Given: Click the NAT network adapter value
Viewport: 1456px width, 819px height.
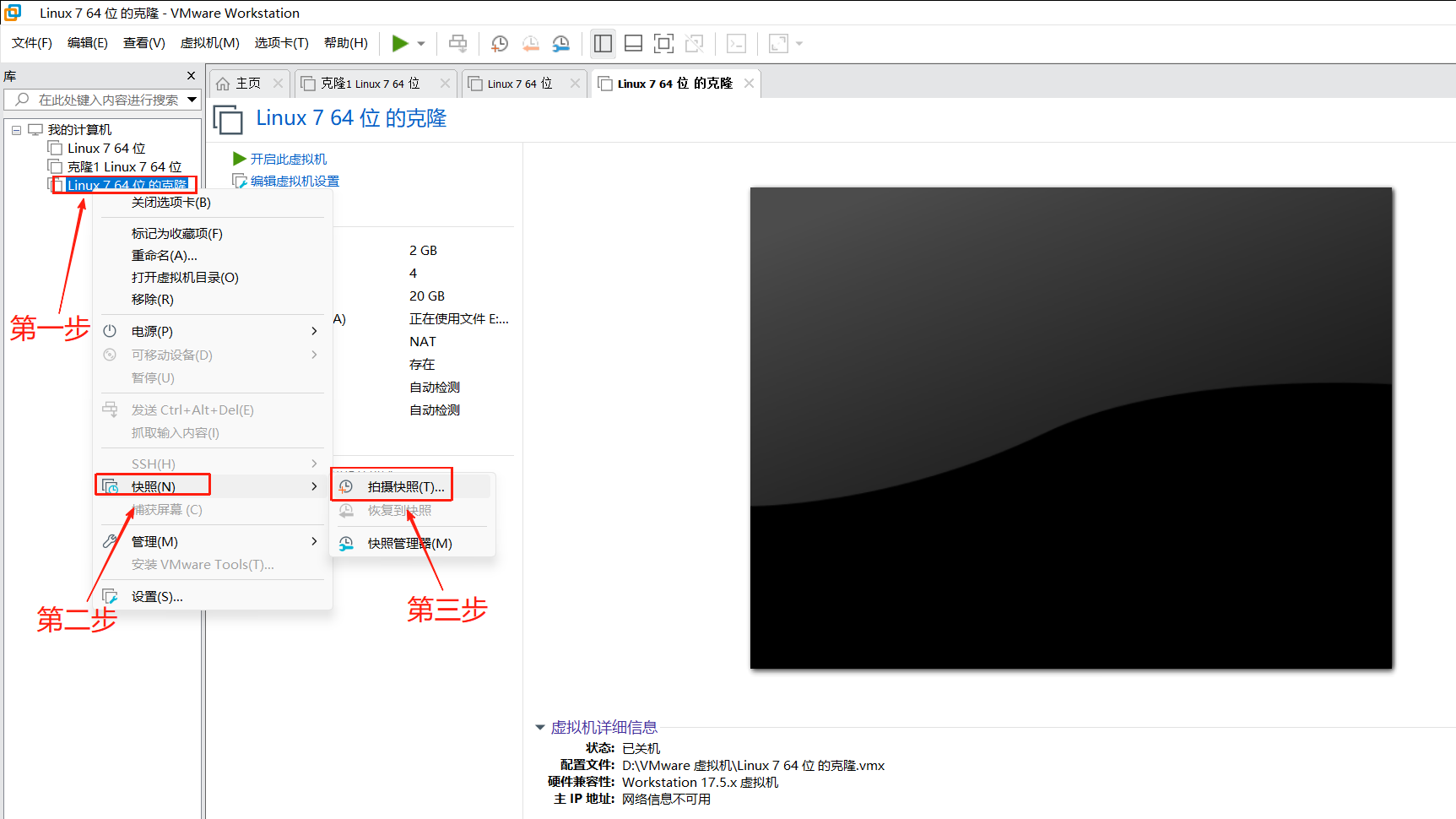Looking at the screenshot, I should (x=423, y=342).
